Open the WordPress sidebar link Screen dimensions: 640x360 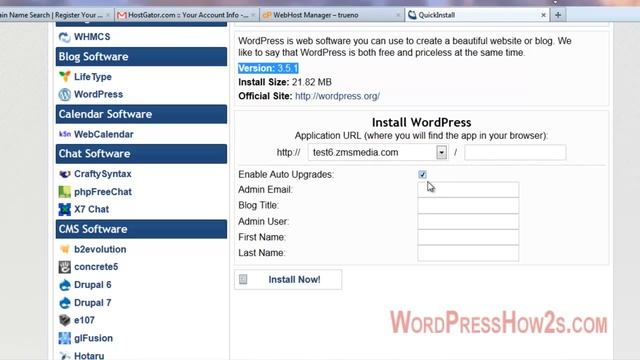98,94
